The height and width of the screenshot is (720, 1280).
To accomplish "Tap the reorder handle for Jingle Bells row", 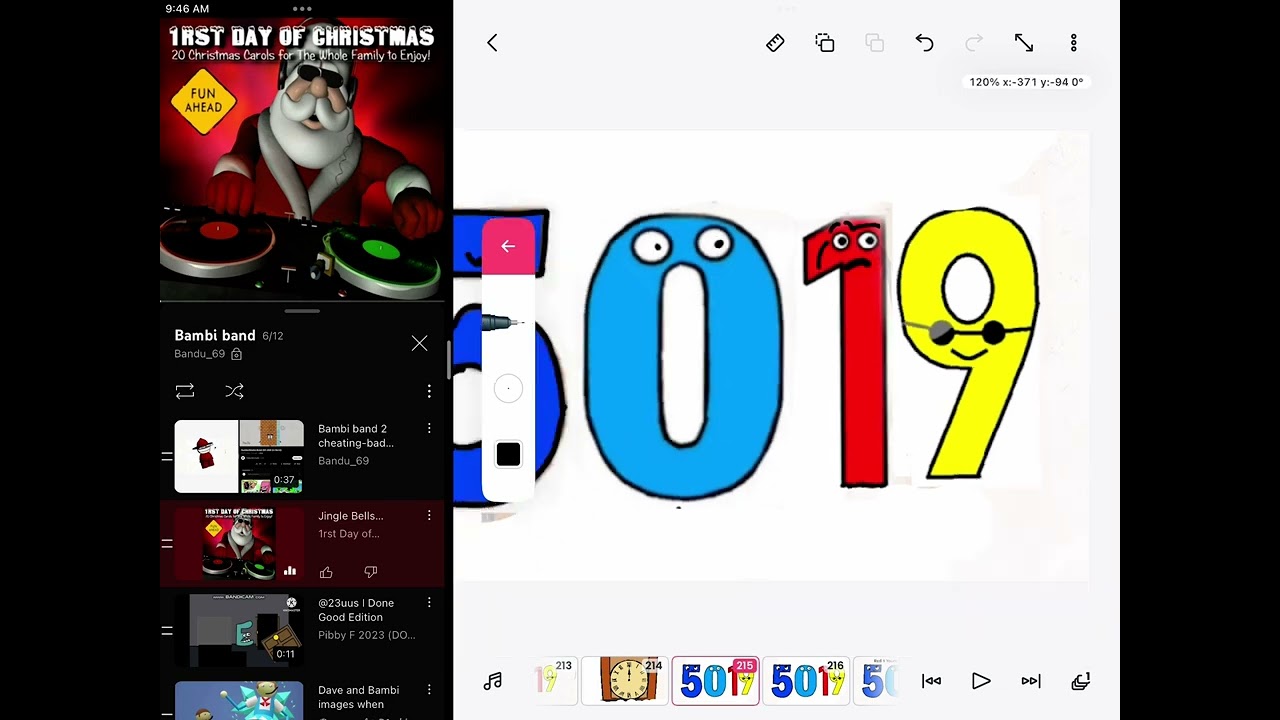I will pos(167,544).
